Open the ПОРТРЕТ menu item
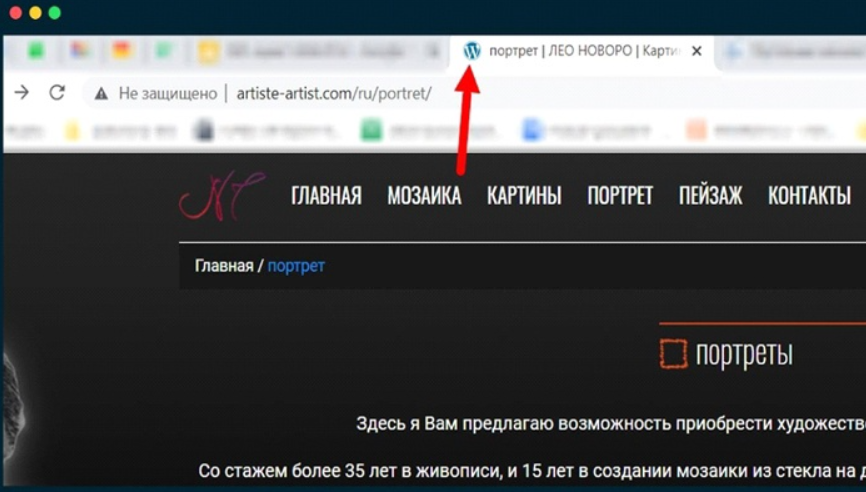 coord(620,195)
